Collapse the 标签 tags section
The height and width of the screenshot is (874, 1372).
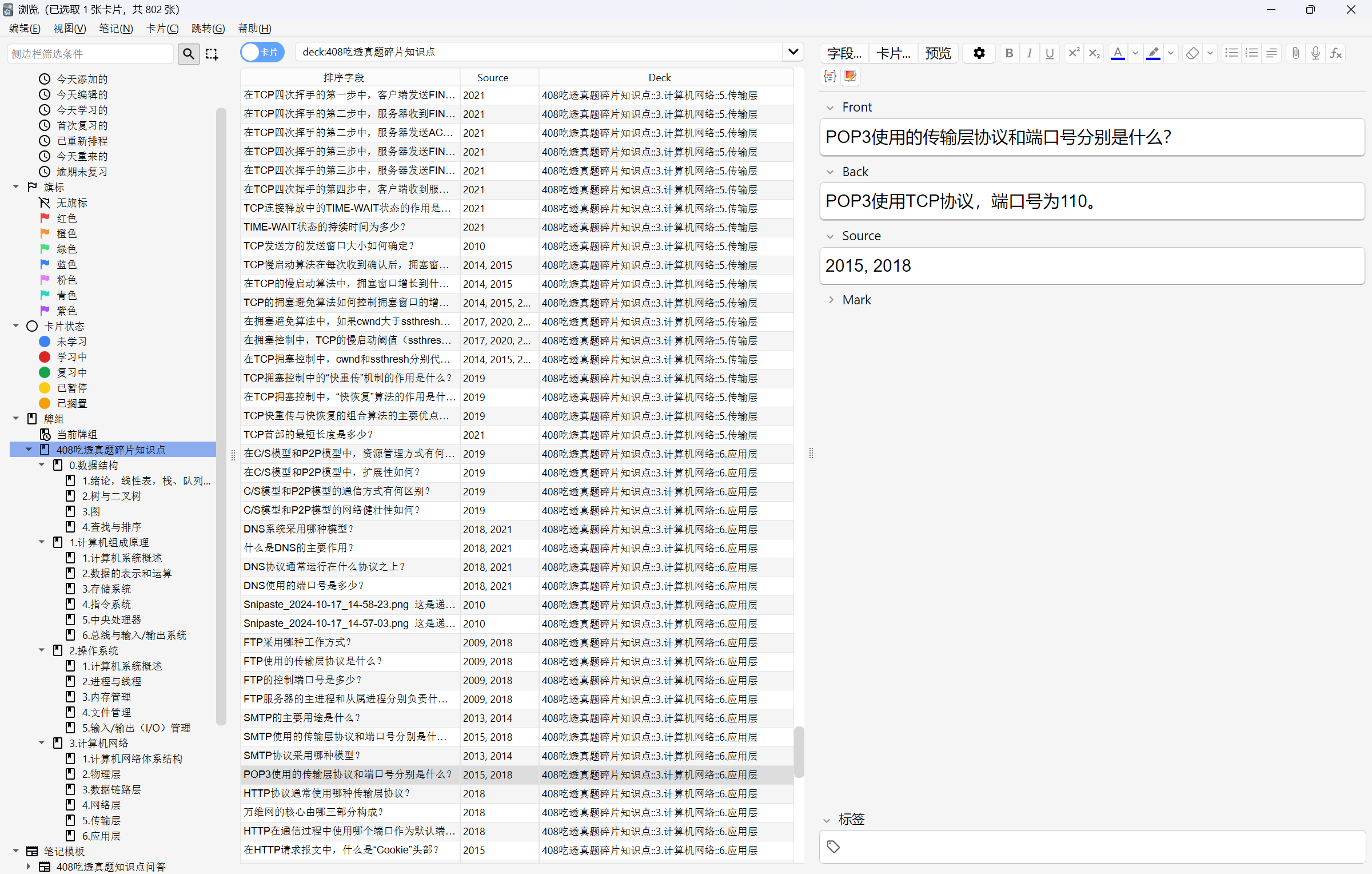(827, 820)
